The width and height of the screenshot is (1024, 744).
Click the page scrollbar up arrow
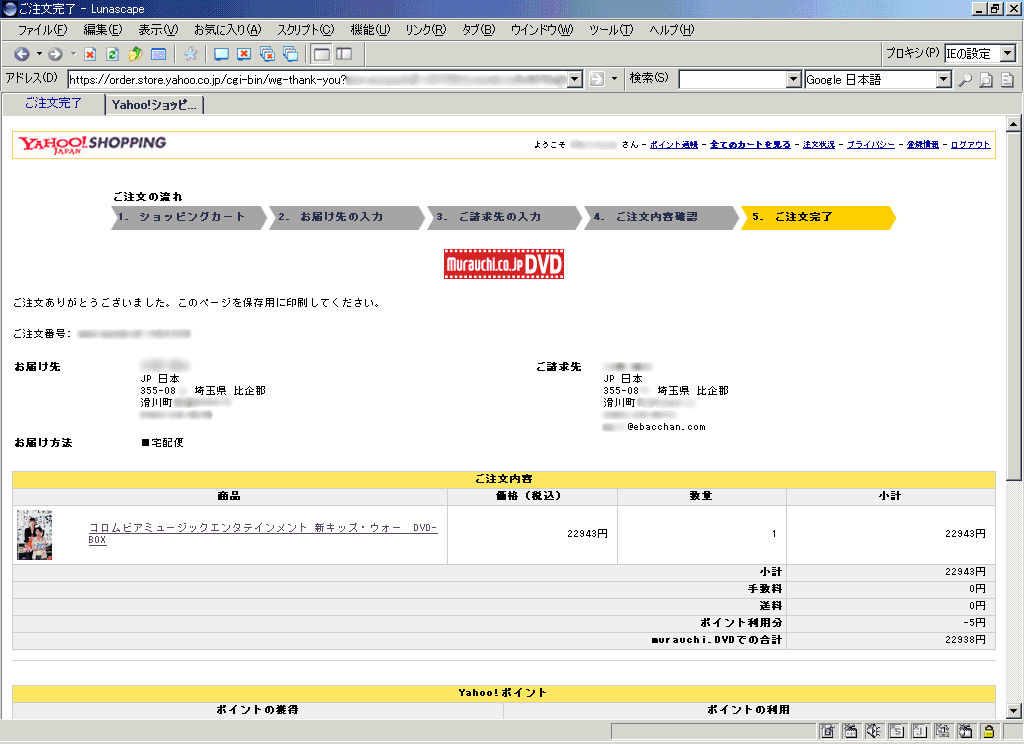tap(1013, 123)
